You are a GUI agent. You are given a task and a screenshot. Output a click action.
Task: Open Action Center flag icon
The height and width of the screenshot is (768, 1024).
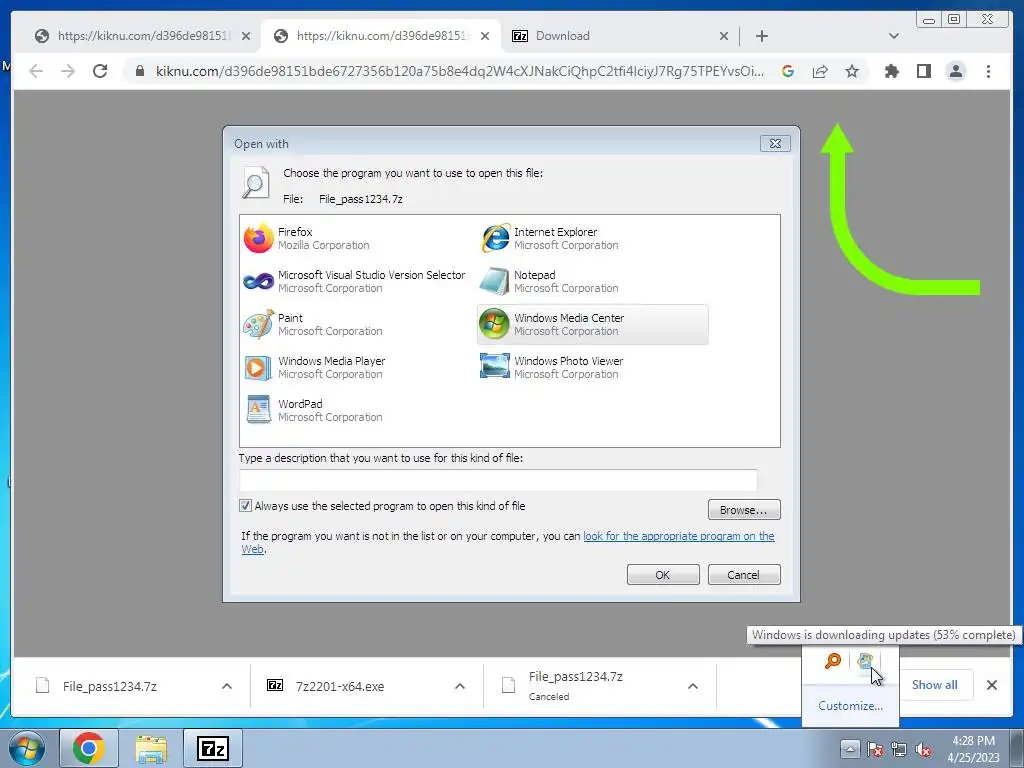pyautogui.click(x=875, y=749)
